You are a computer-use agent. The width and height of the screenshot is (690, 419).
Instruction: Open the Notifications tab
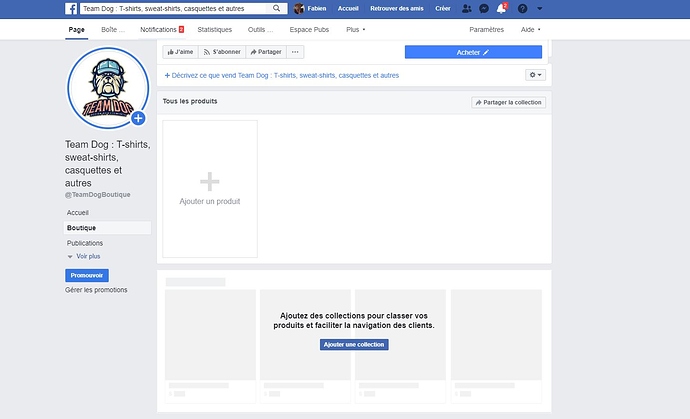tap(162, 30)
